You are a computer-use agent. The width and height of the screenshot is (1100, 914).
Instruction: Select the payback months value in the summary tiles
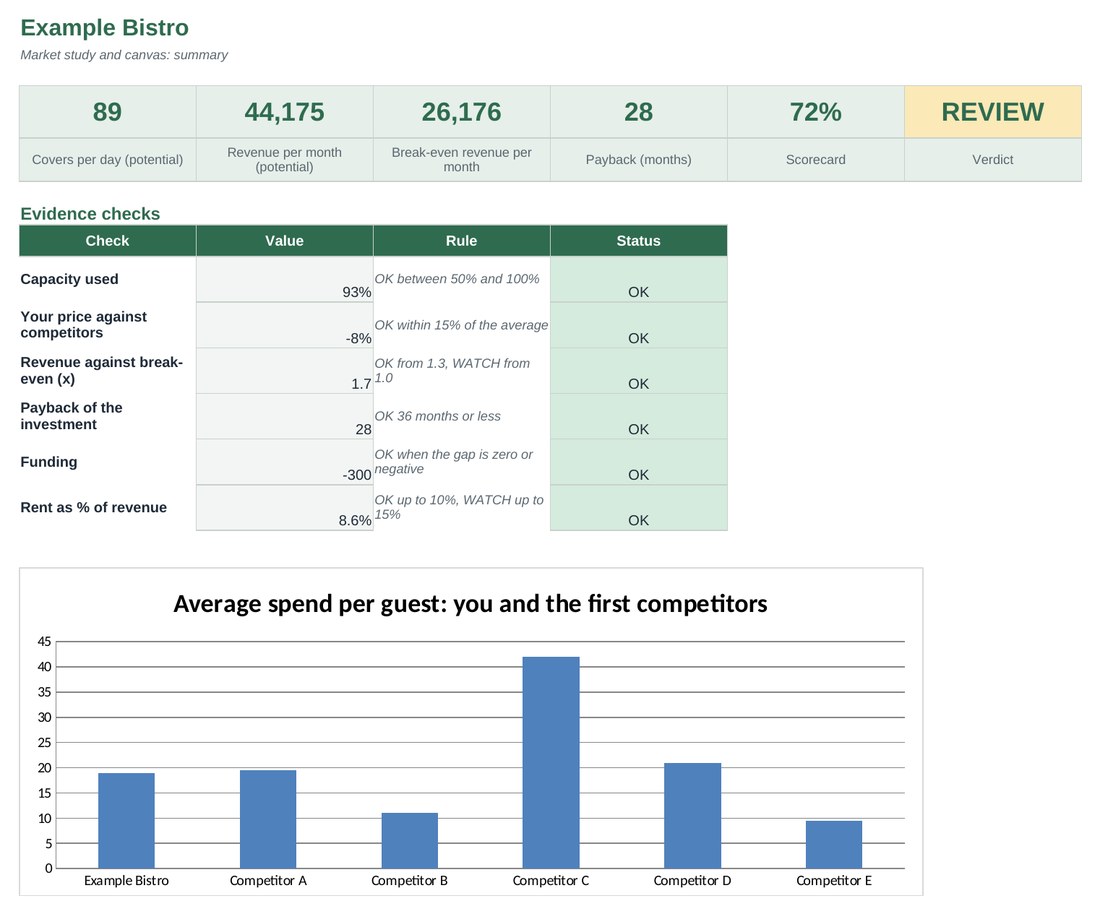click(638, 112)
